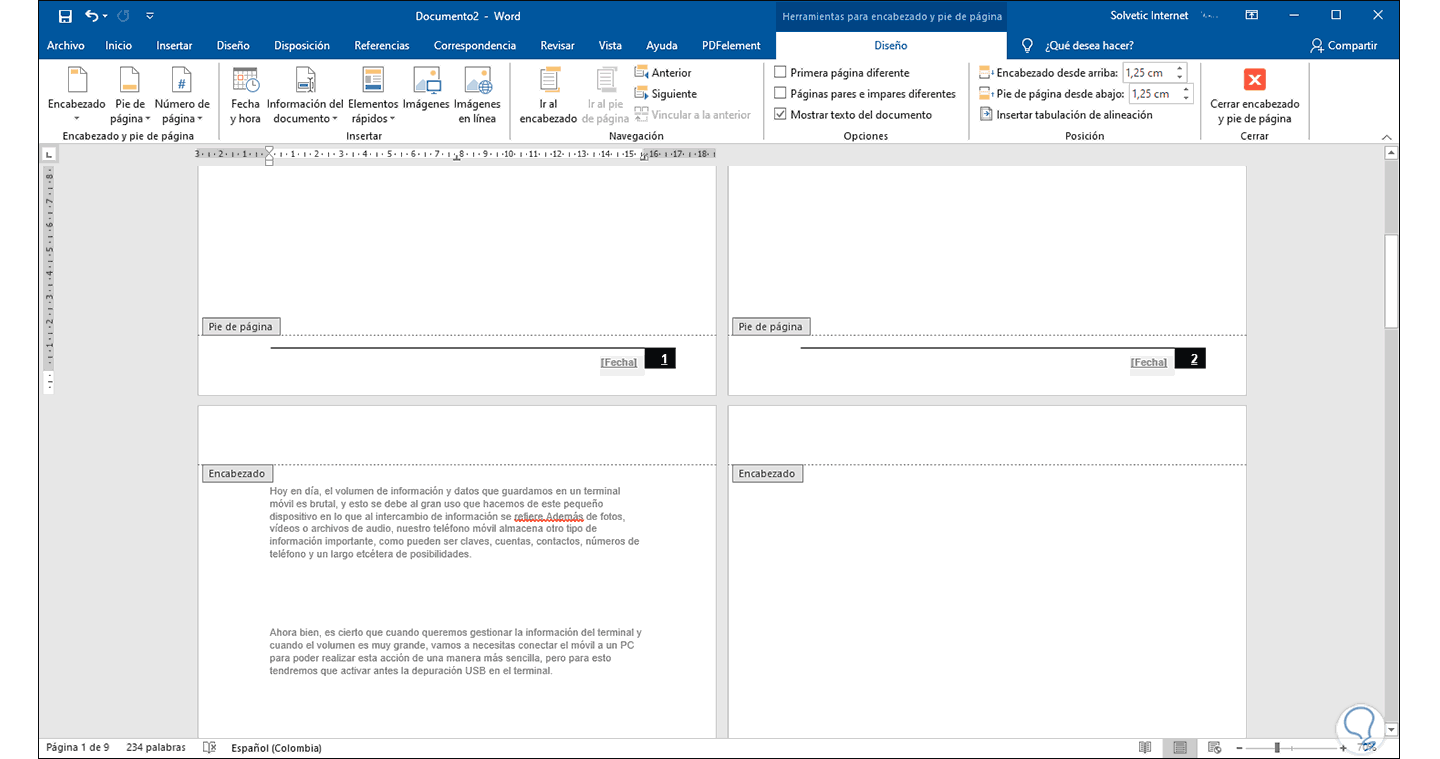Screen dimensions: 1440x759
Task: Enable Primera página diferente
Action: [x=781, y=73]
